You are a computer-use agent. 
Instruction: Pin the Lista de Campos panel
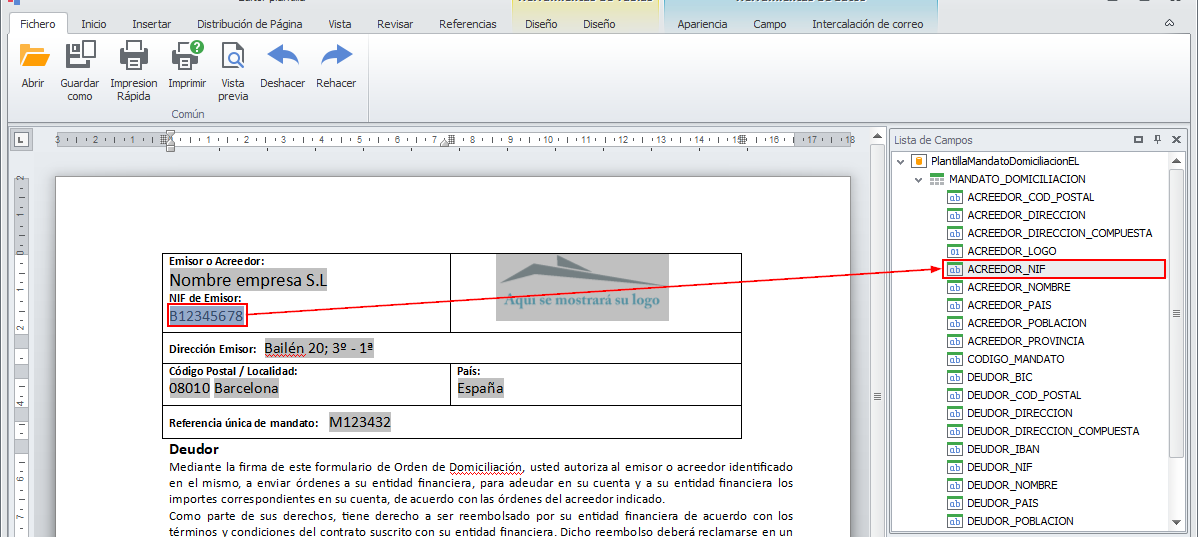click(1158, 140)
